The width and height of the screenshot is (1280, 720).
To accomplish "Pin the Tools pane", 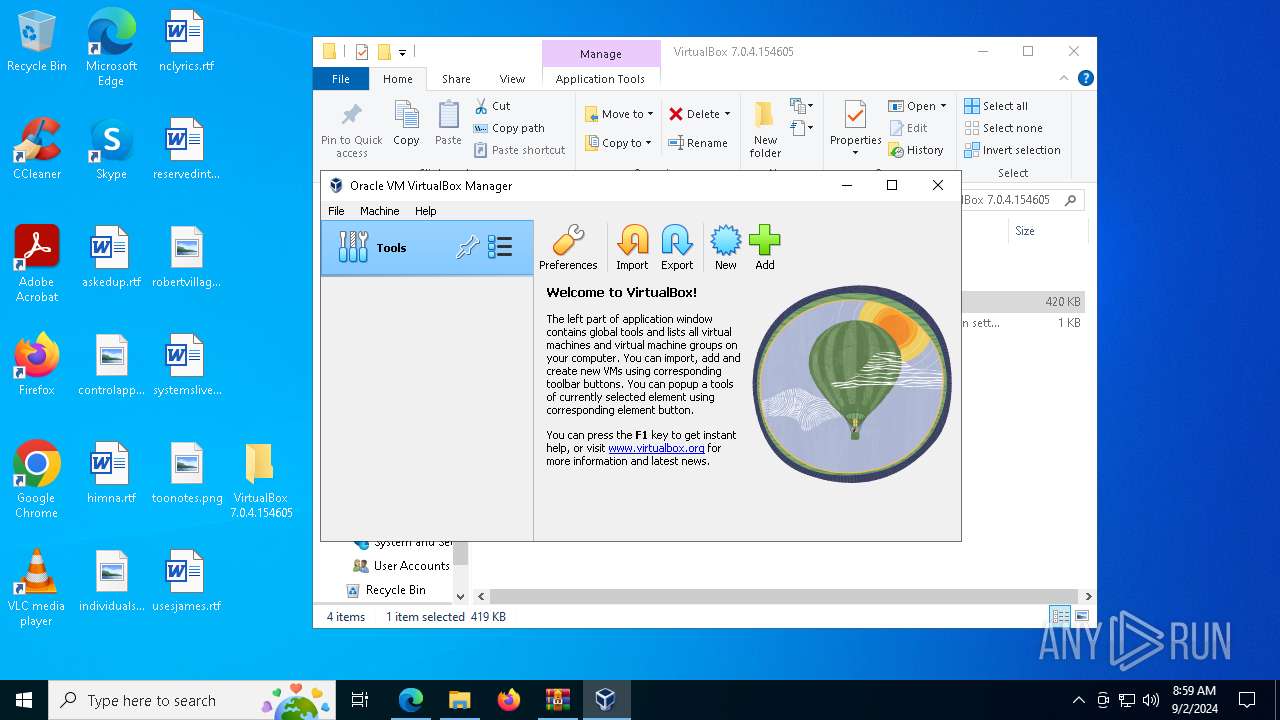I will 467,248.
